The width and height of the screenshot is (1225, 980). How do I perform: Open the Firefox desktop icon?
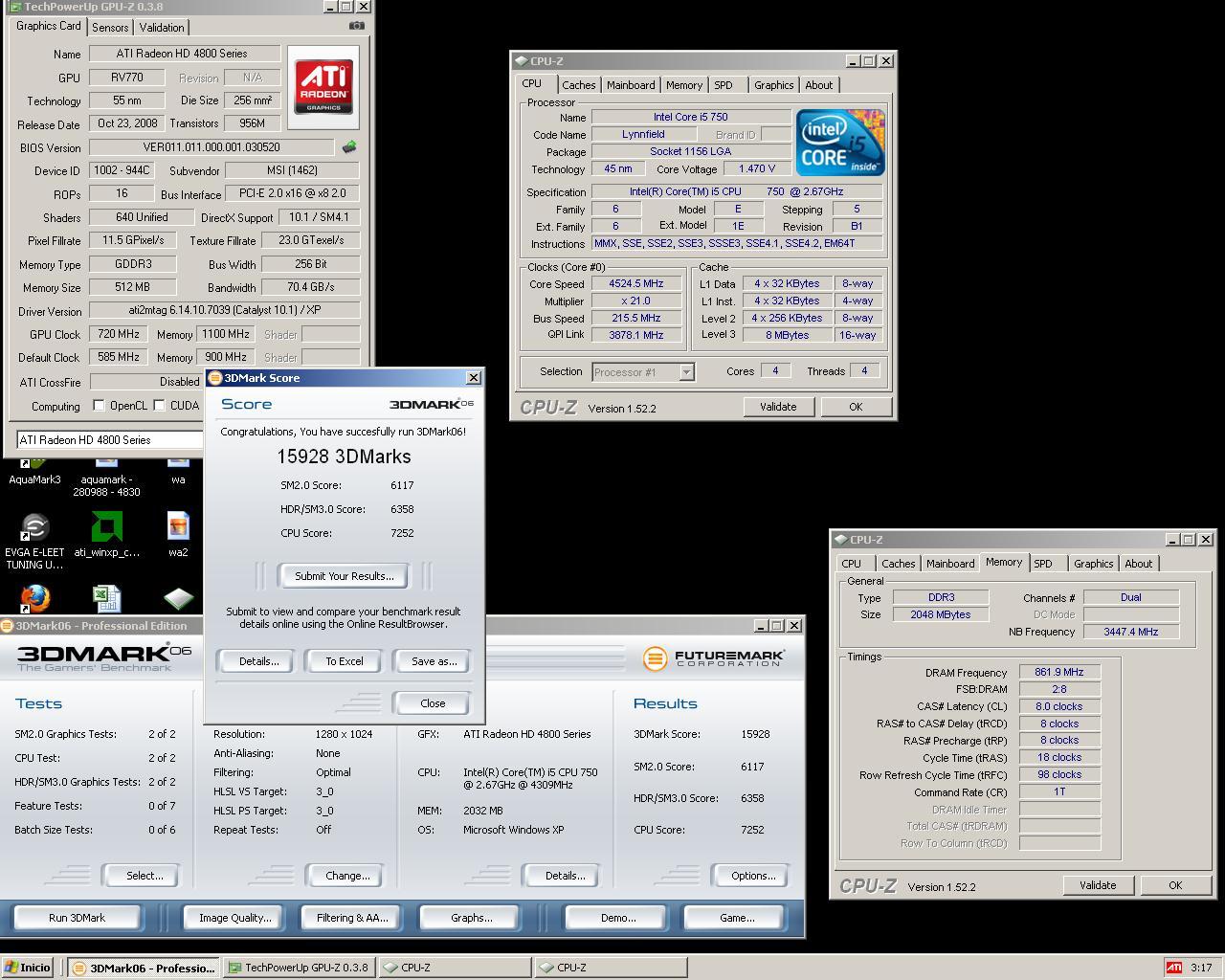point(34,598)
